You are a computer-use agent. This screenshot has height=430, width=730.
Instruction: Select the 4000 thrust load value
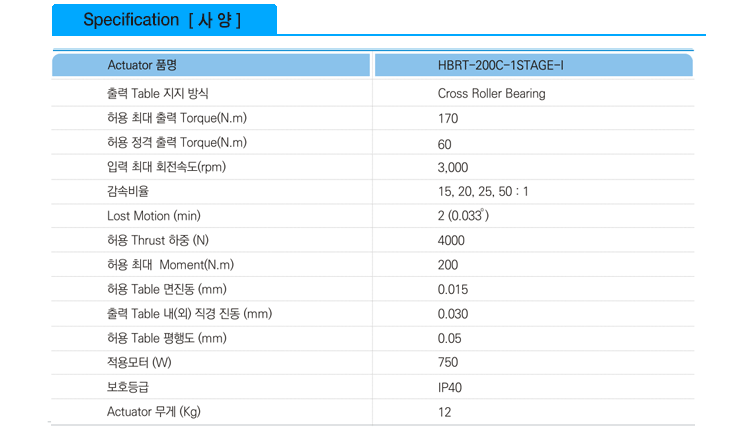click(x=451, y=241)
